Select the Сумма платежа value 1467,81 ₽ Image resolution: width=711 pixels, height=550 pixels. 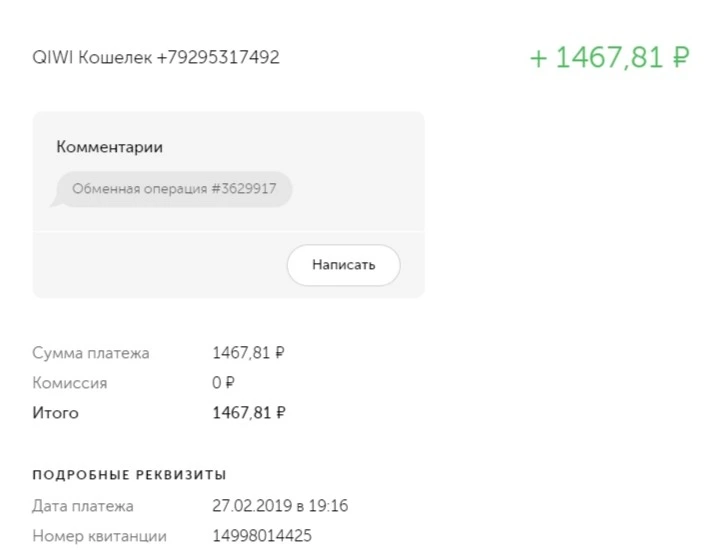(x=248, y=353)
